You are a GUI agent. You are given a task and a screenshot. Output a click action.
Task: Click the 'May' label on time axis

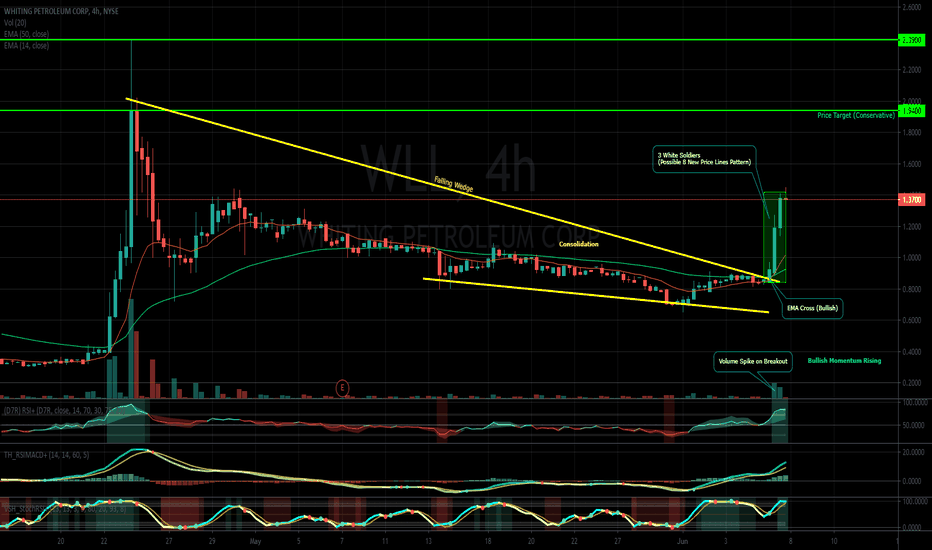click(256, 541)
